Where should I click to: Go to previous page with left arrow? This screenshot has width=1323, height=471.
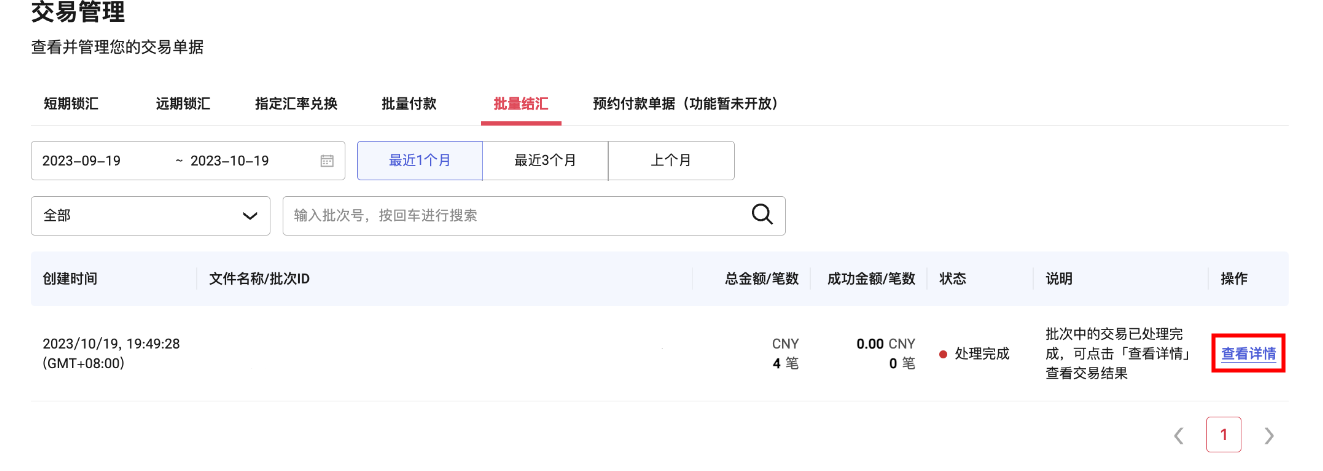click(1179, 436)
